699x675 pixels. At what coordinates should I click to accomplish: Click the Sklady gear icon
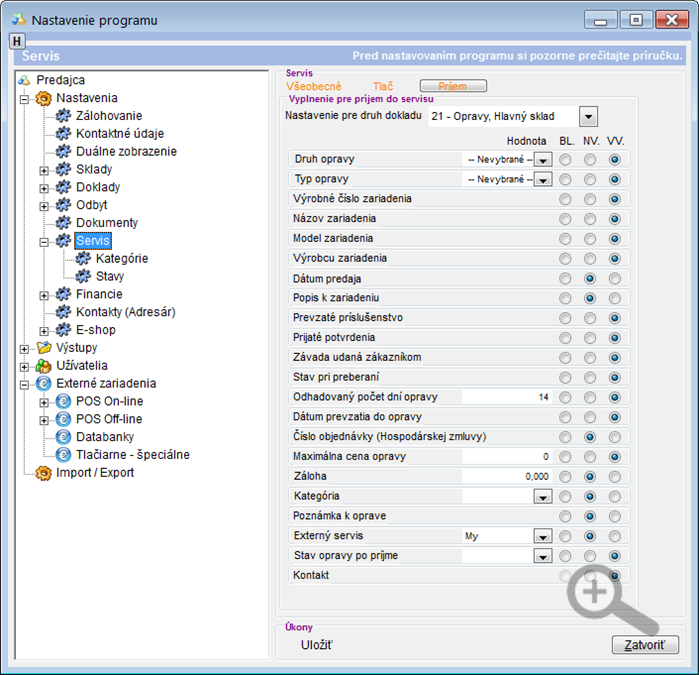pyautogui.click(x=63, y=169)
